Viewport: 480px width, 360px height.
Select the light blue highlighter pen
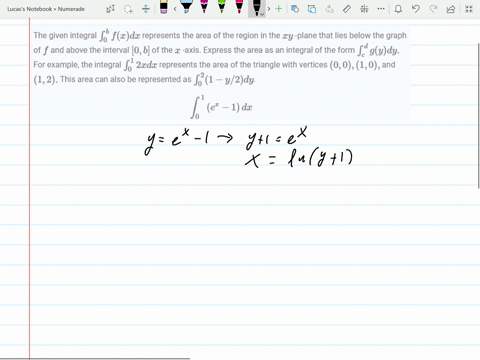pyautogui.click(x=186, y=7)
